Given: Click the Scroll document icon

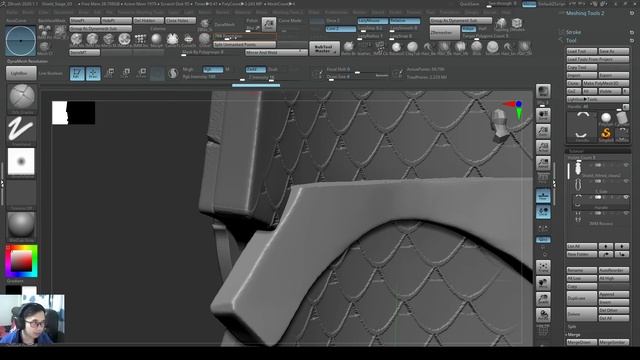Looking at the screenshot, I should (543, 116).
